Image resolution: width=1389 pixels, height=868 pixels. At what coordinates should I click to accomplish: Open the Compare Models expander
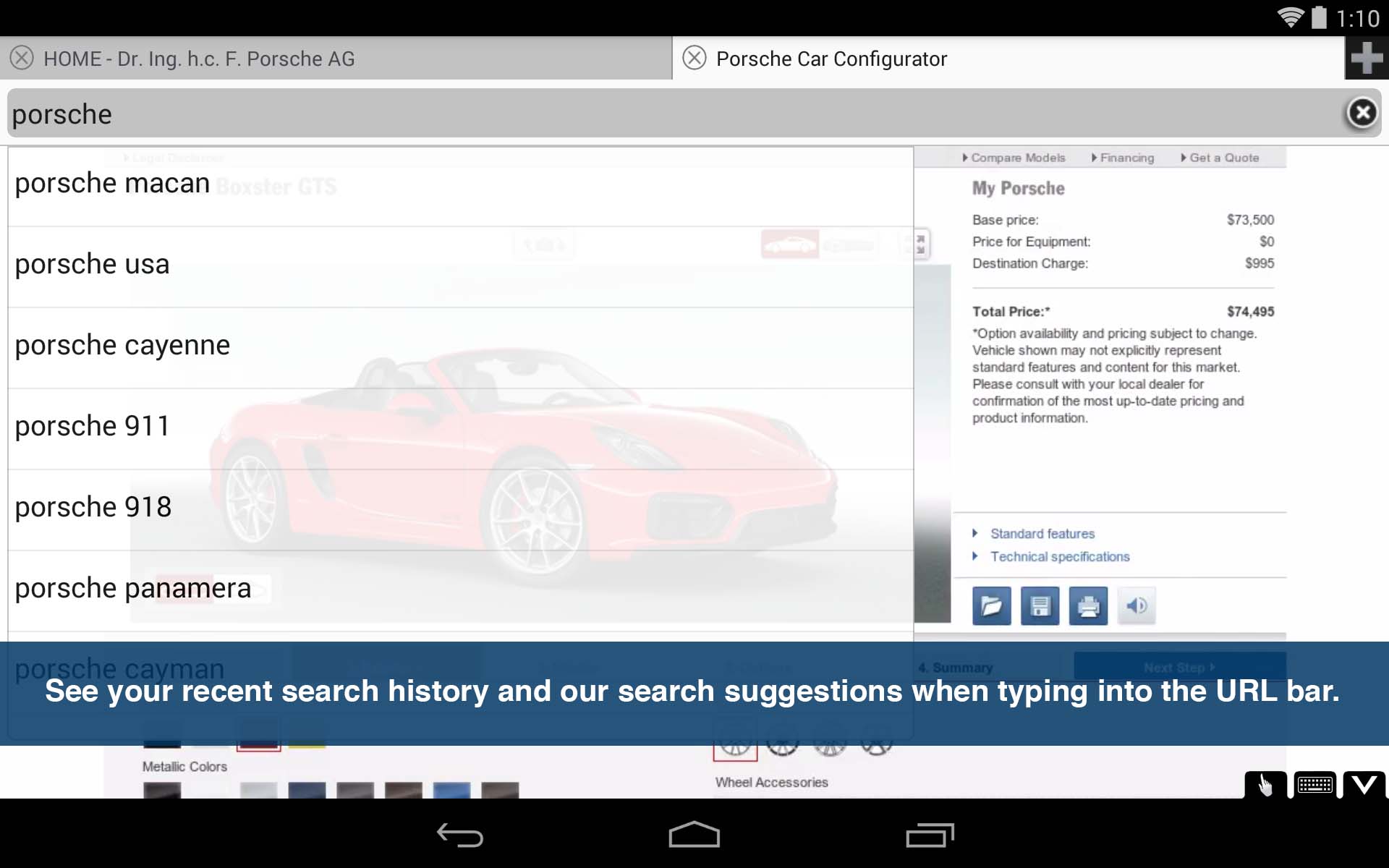(1016, 158)
